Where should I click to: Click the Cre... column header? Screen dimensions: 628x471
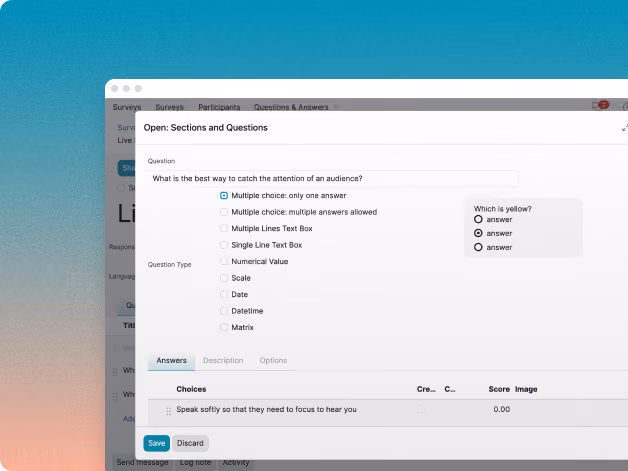pos(426,389)
